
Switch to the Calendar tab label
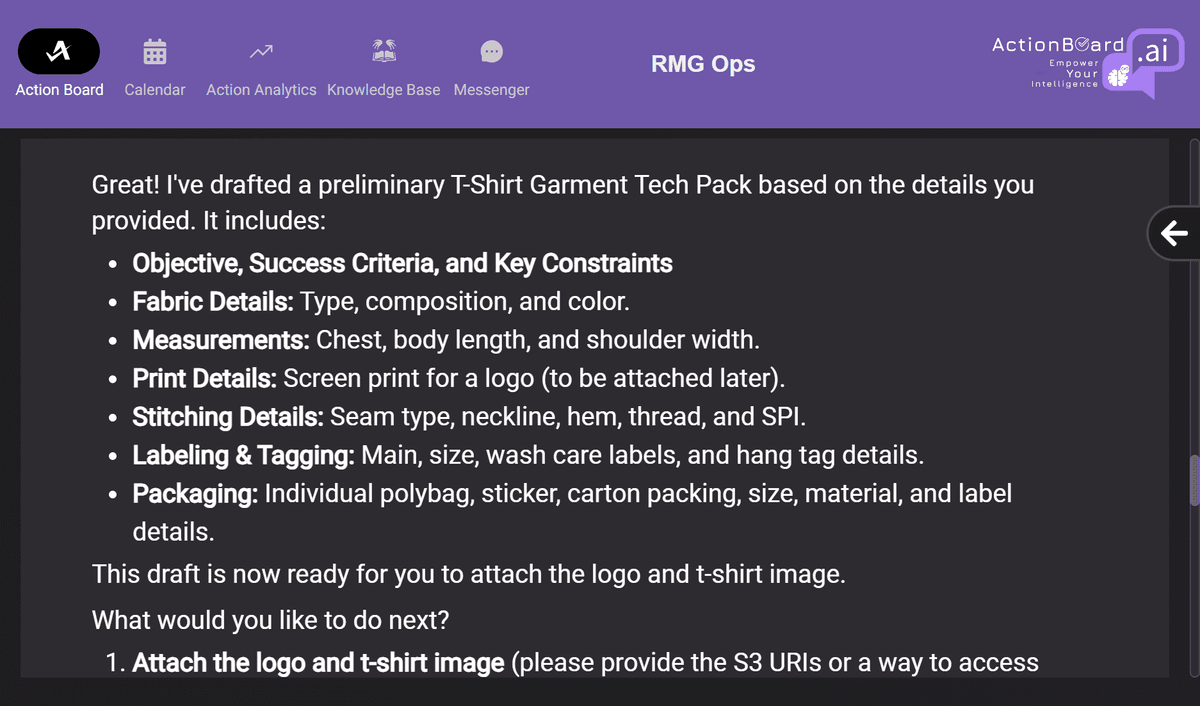tap(154, 90)
